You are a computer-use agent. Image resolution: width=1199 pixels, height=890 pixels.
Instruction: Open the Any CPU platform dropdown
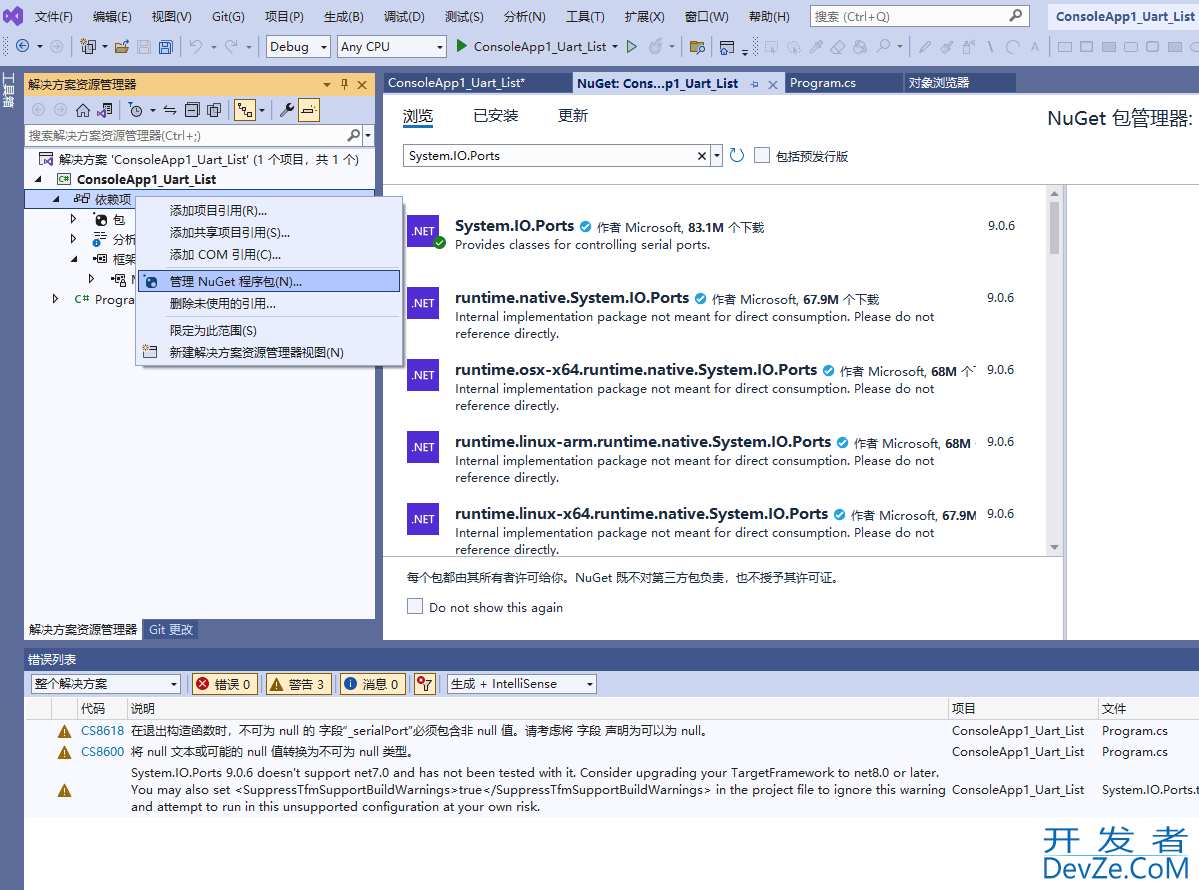pos(392,47)
